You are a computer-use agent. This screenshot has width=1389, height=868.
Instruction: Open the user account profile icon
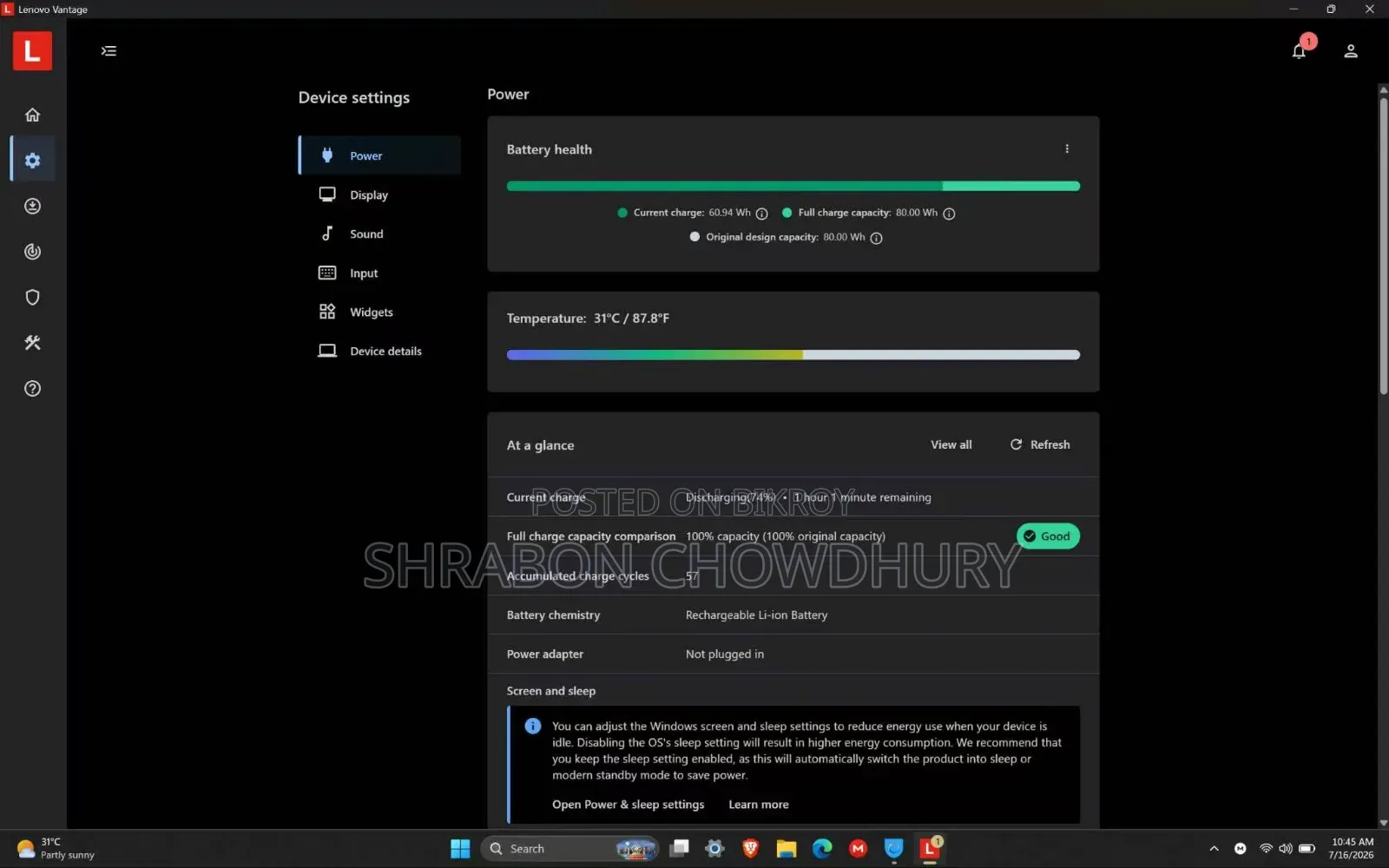(x=1351, y=51)
